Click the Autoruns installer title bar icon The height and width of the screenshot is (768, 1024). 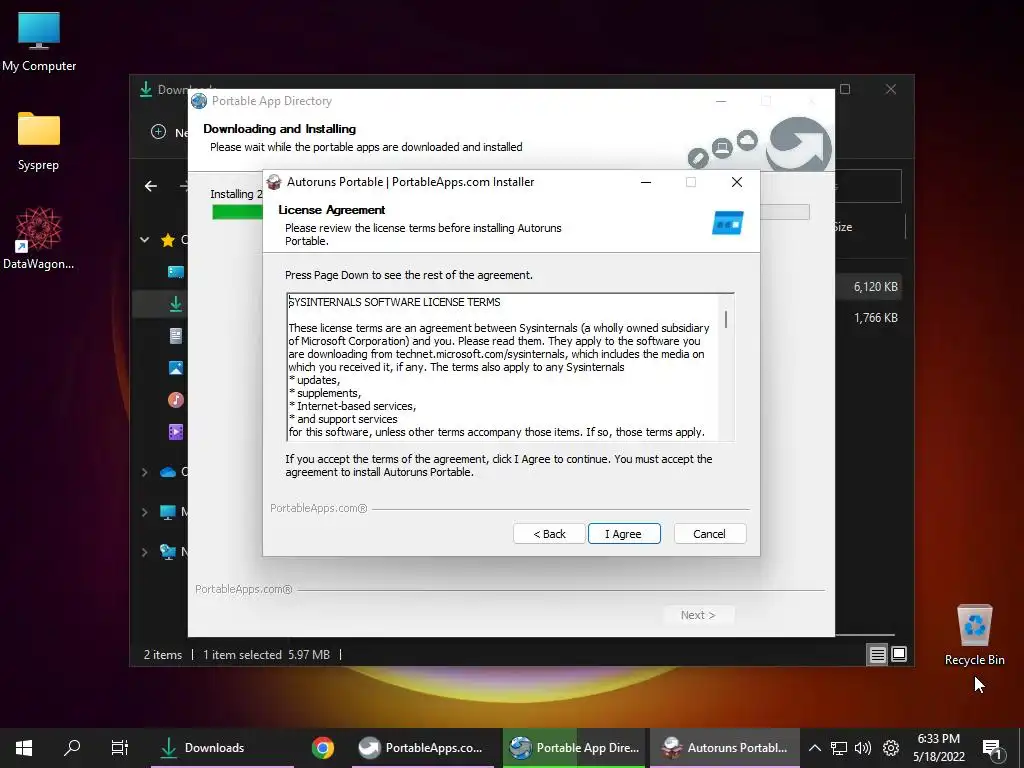click(274, 182)
